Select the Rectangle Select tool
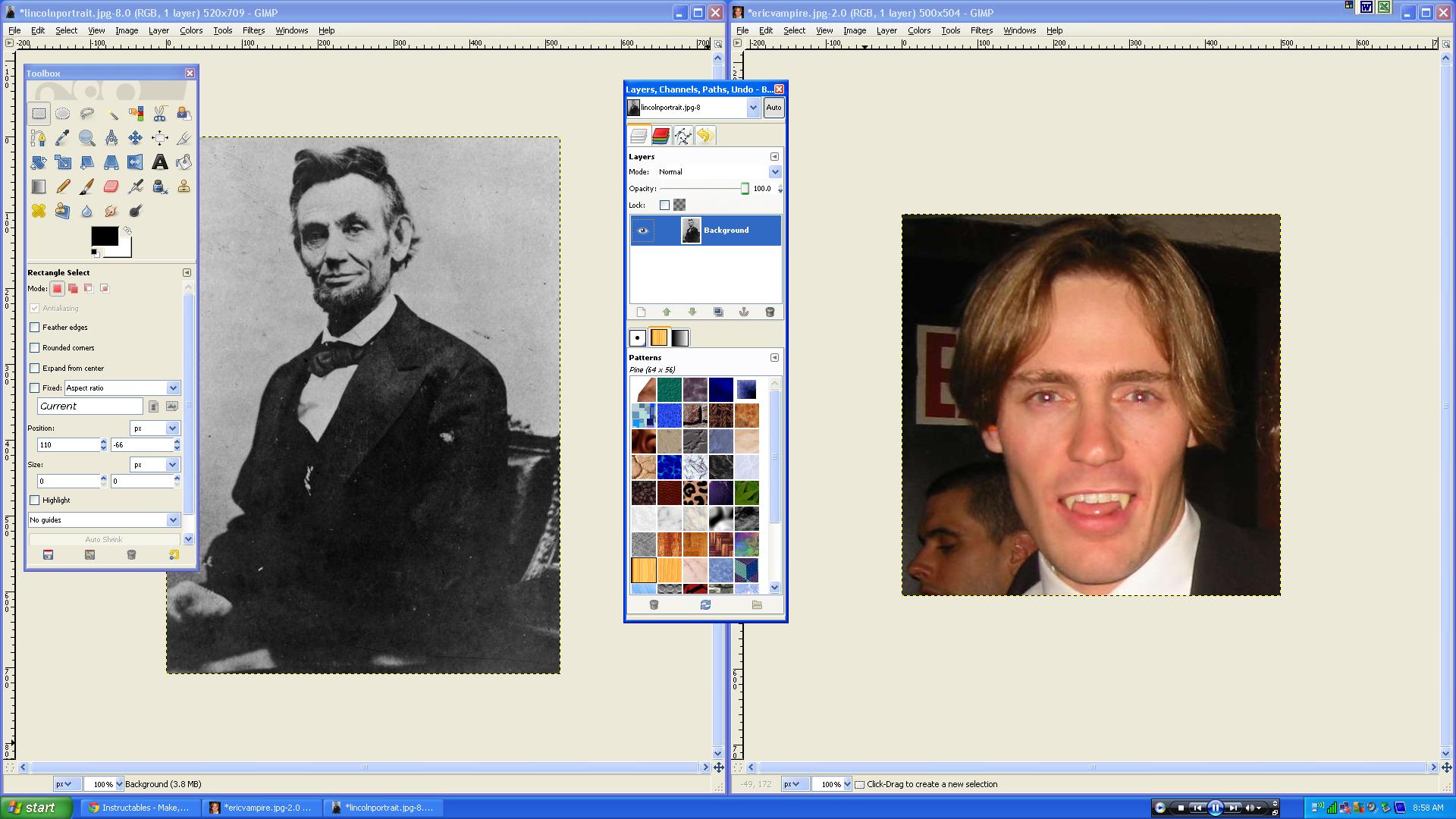 click(x=39, y=114)
